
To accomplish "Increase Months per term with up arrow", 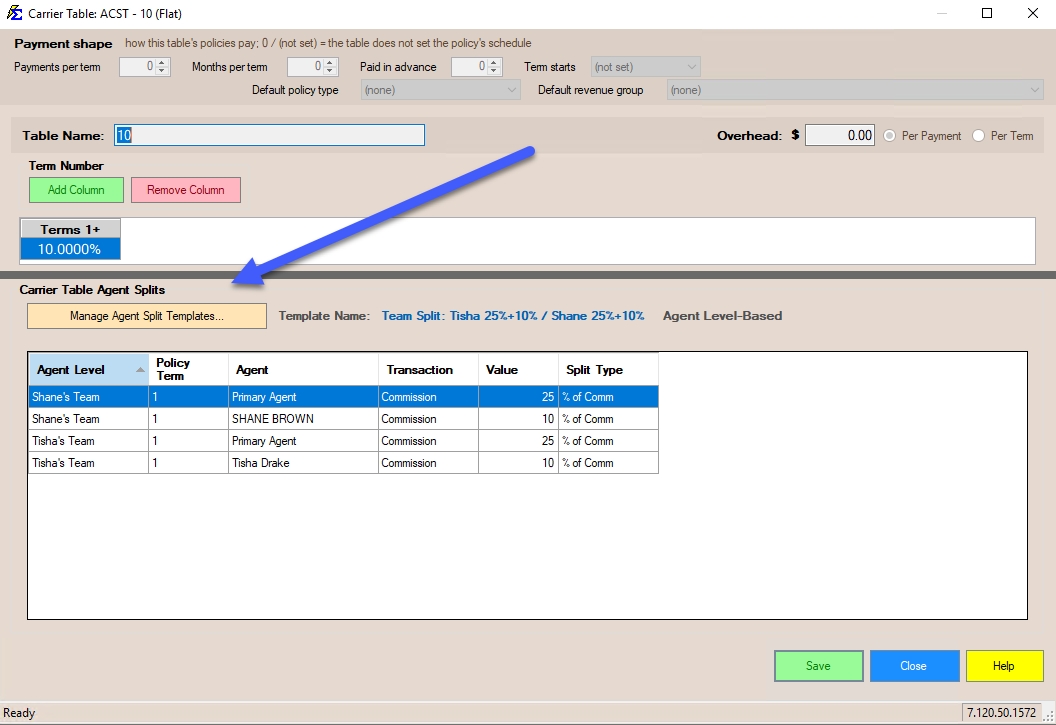I will (x=329, y=63).
